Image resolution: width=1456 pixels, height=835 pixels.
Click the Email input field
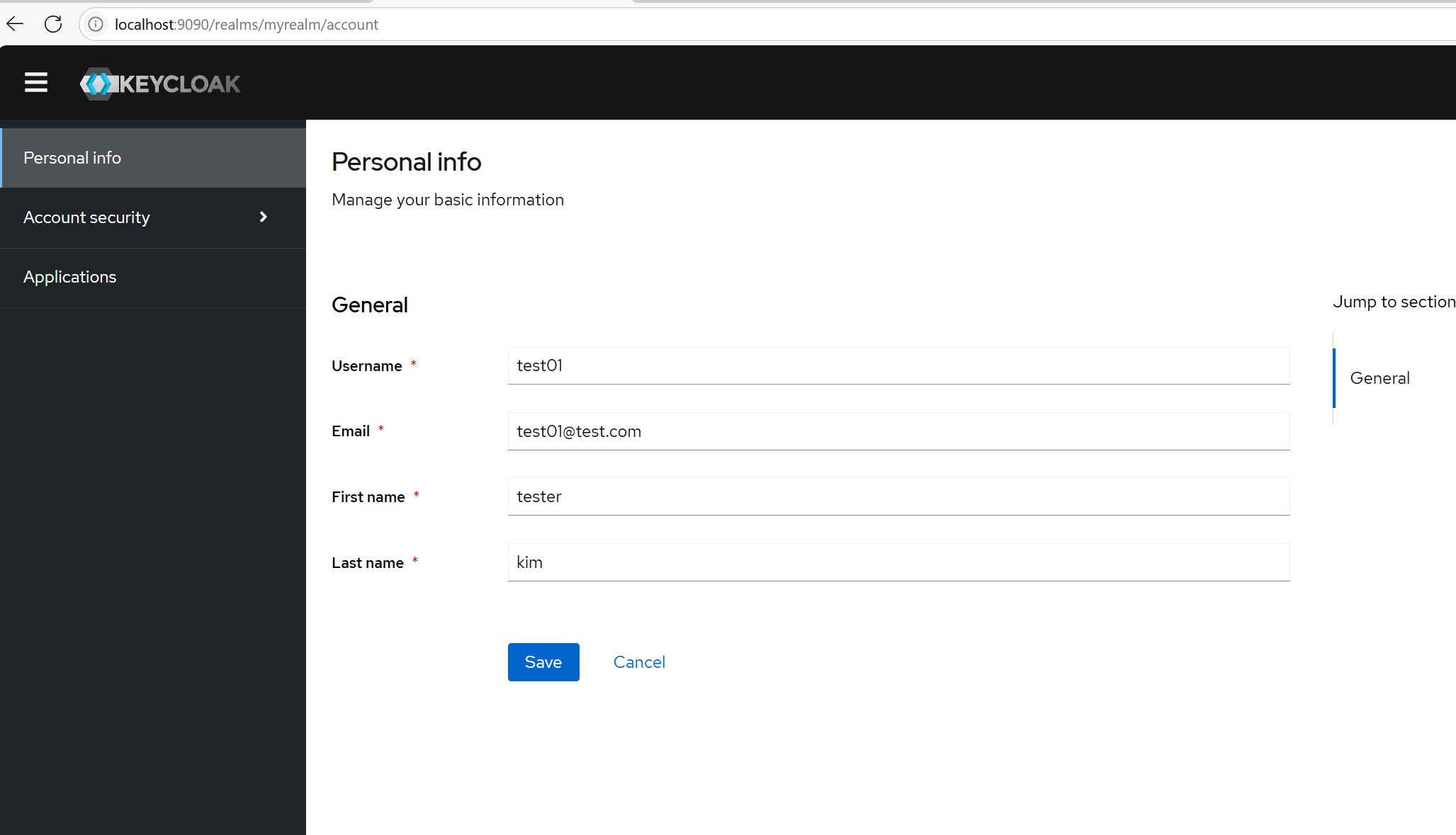pyautogui.click(x=898, y=431)
